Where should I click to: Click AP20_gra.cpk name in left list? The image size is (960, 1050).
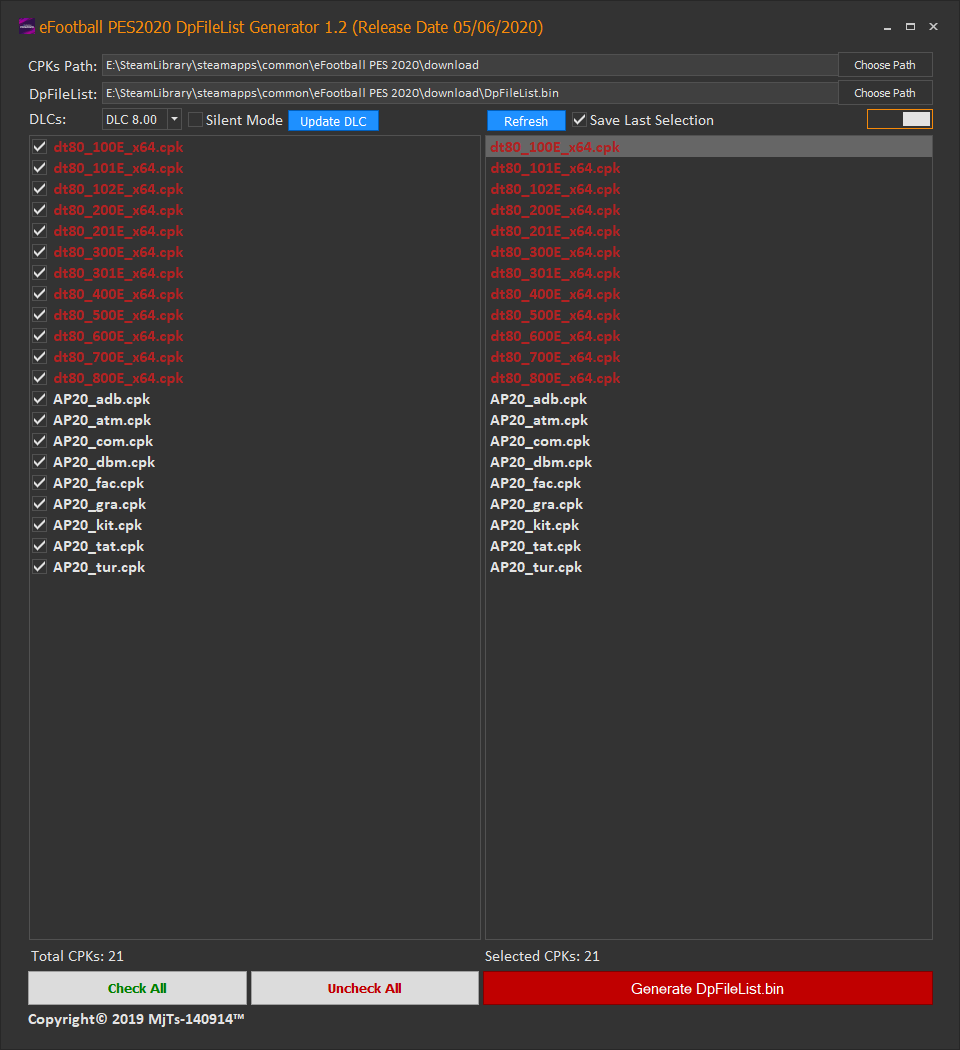100,504
